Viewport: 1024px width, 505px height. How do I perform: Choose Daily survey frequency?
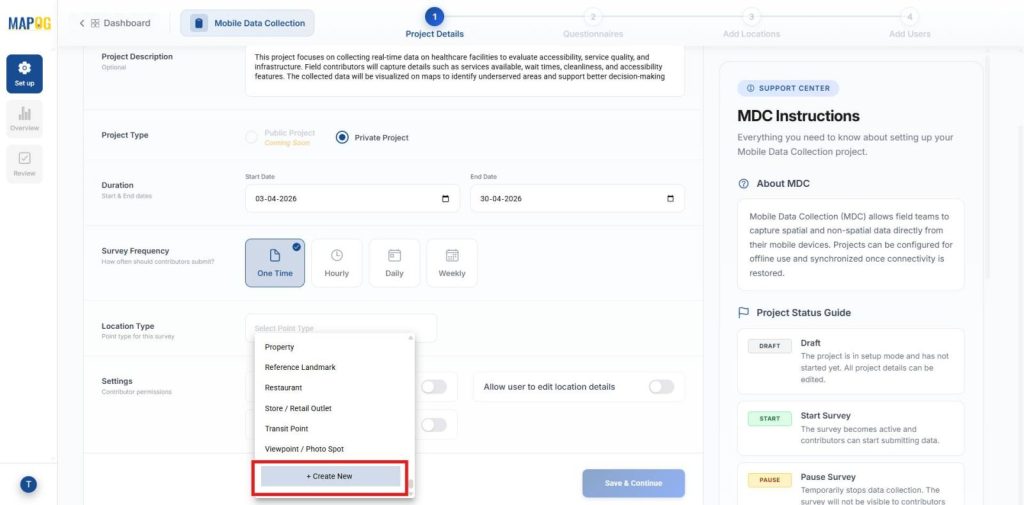click(x=394, y=263)
